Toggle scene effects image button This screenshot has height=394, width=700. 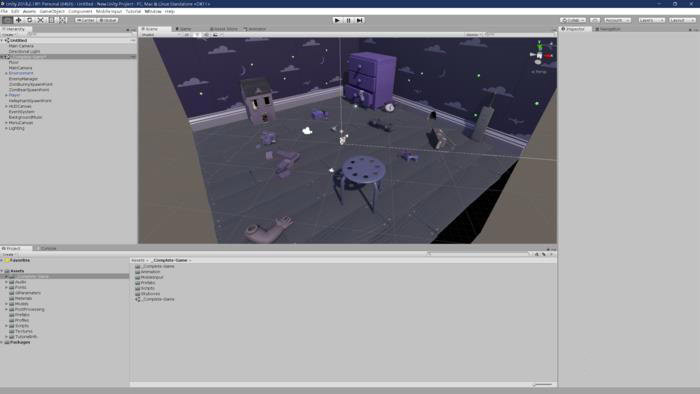pyautogui.click(x=215, y=34)
